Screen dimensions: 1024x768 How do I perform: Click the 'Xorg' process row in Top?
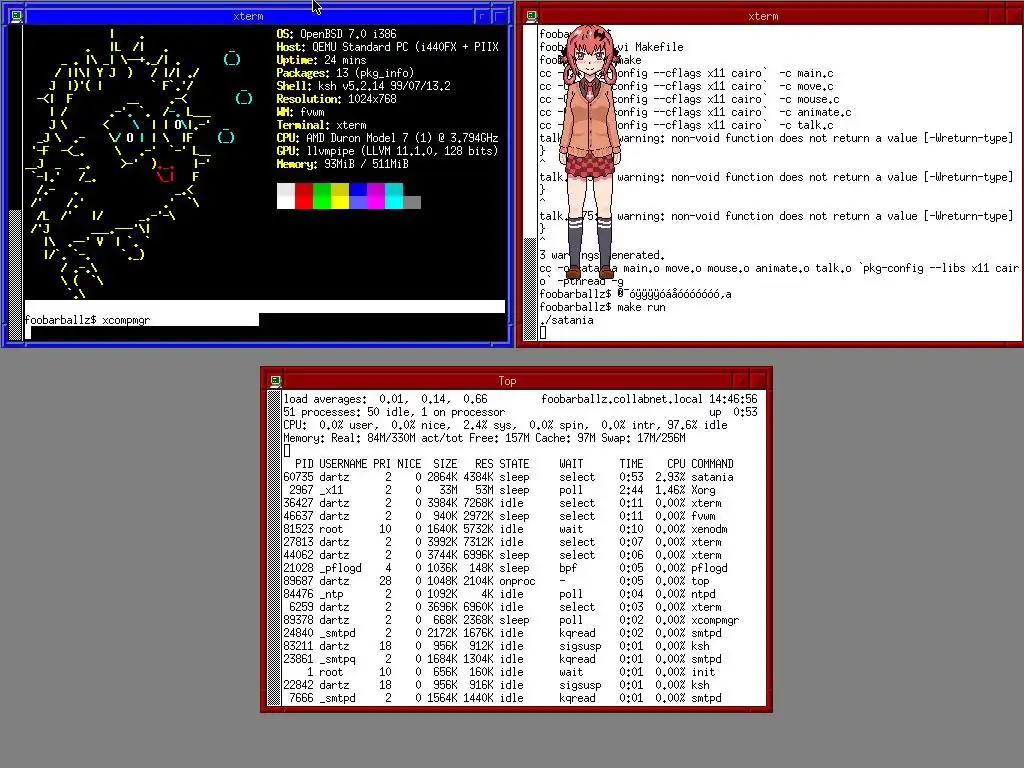point(500,490)
